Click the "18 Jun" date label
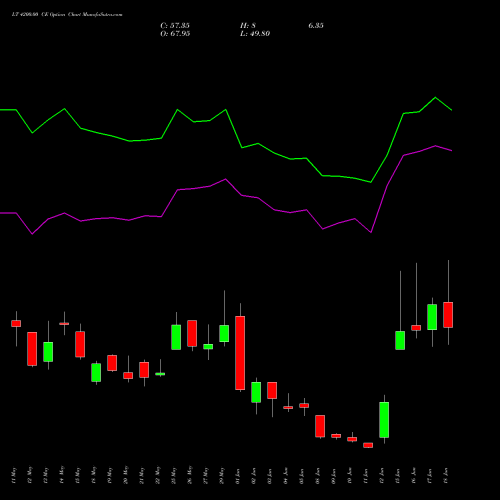 (x=446, y=476)
